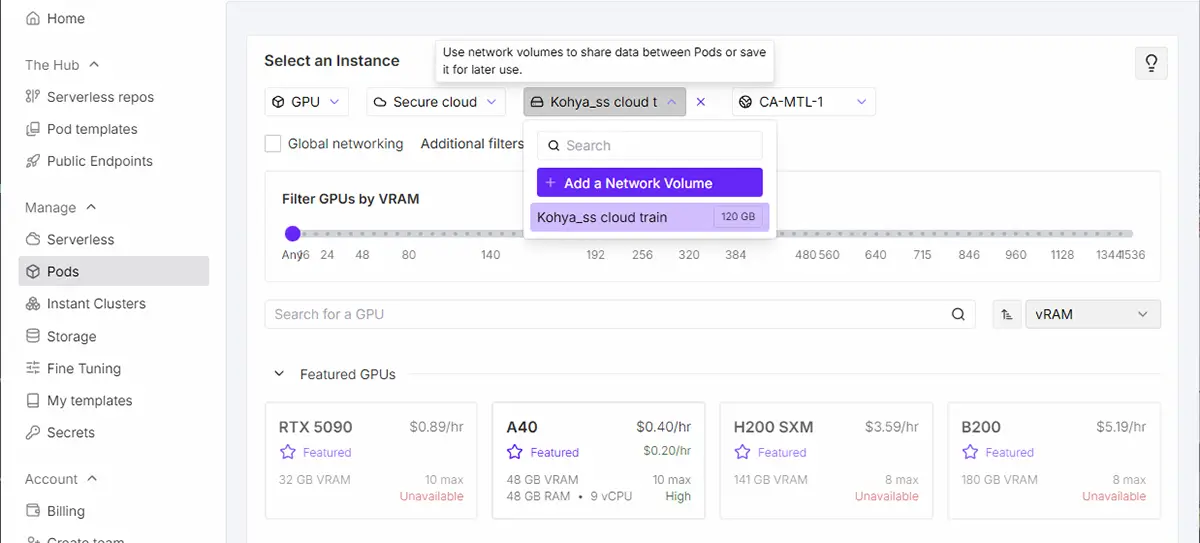Open Serverless in the sidebar
Screen dimensions: 1200x543
[x=80, y=240]
